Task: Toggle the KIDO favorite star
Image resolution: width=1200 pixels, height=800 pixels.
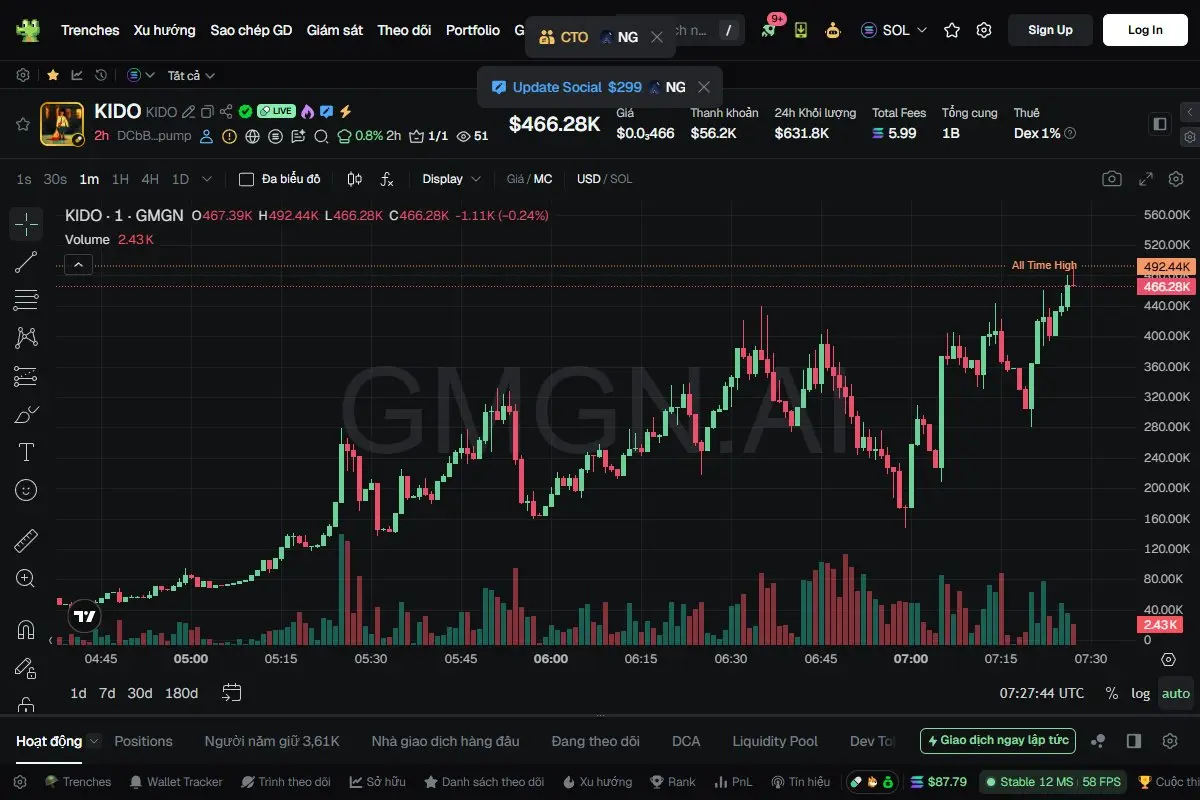Action: (22, 124)
